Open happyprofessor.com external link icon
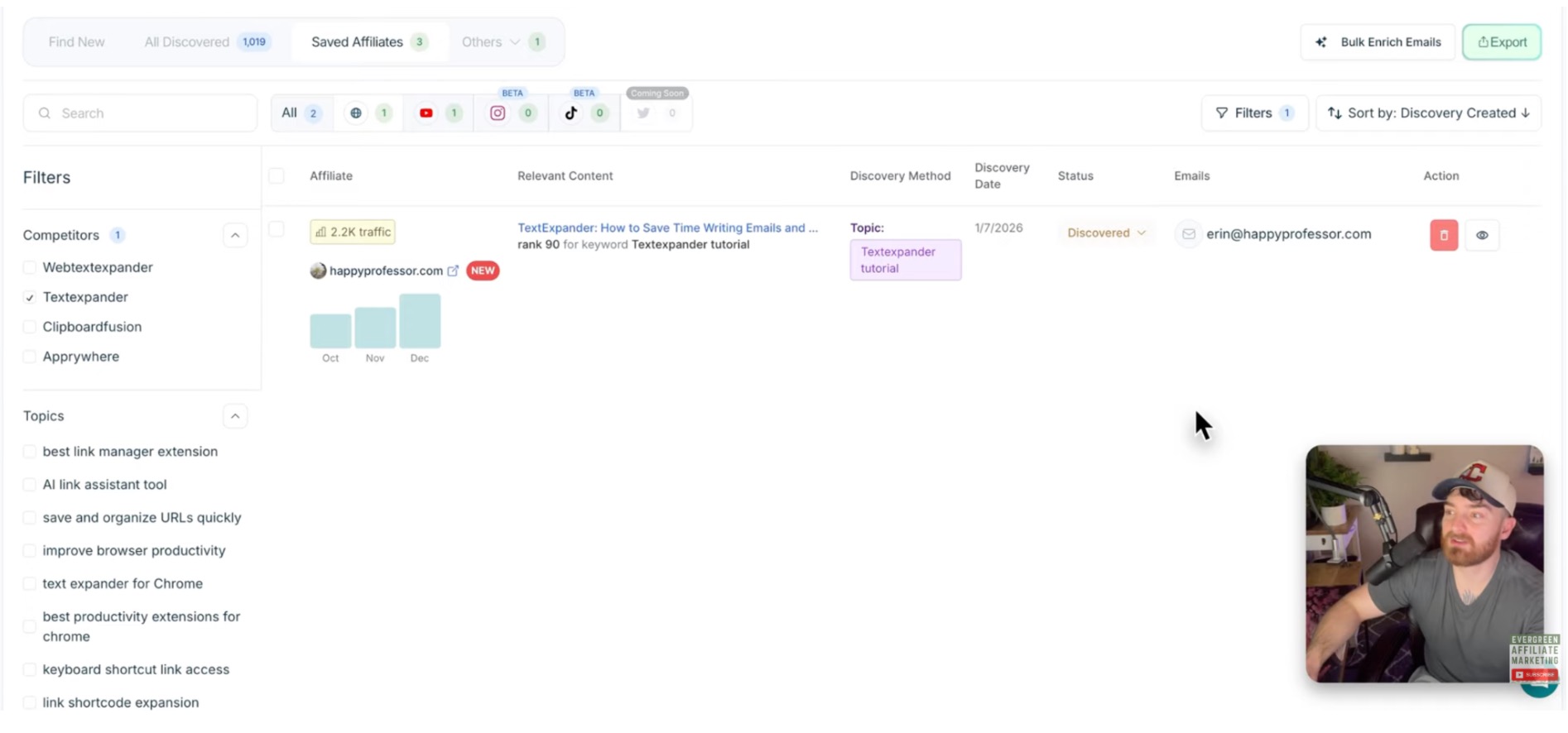Screen dimensions: 1568x733 point(453,271)
